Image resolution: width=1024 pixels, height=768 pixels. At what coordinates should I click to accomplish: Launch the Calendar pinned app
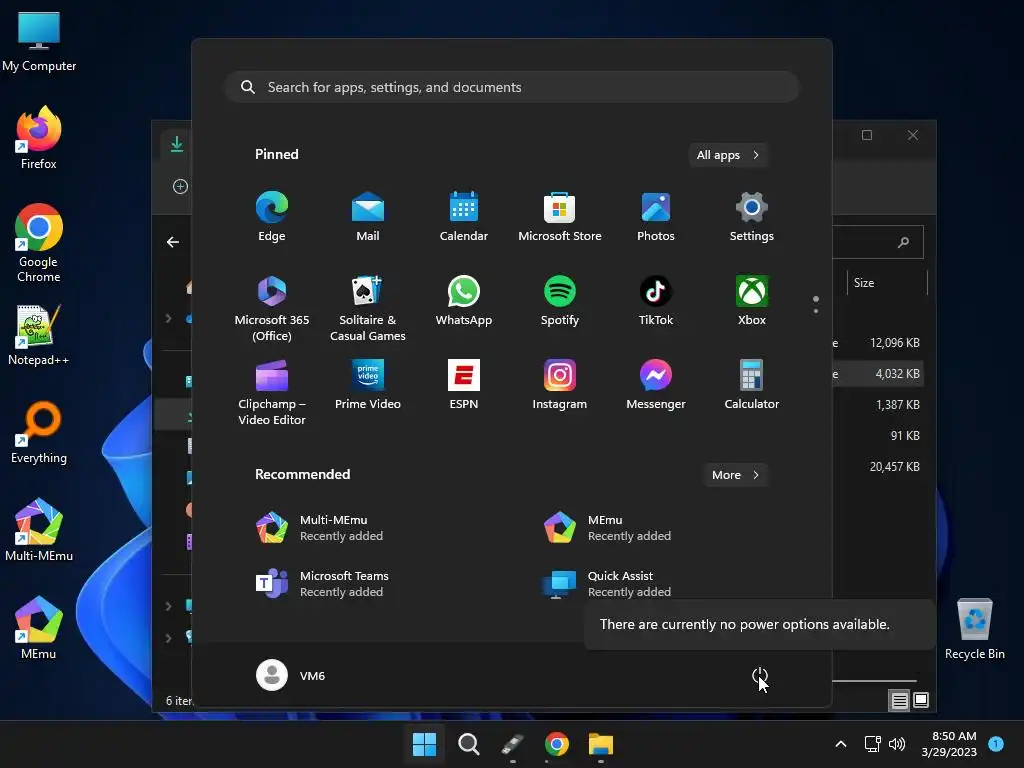coord(464,217)
